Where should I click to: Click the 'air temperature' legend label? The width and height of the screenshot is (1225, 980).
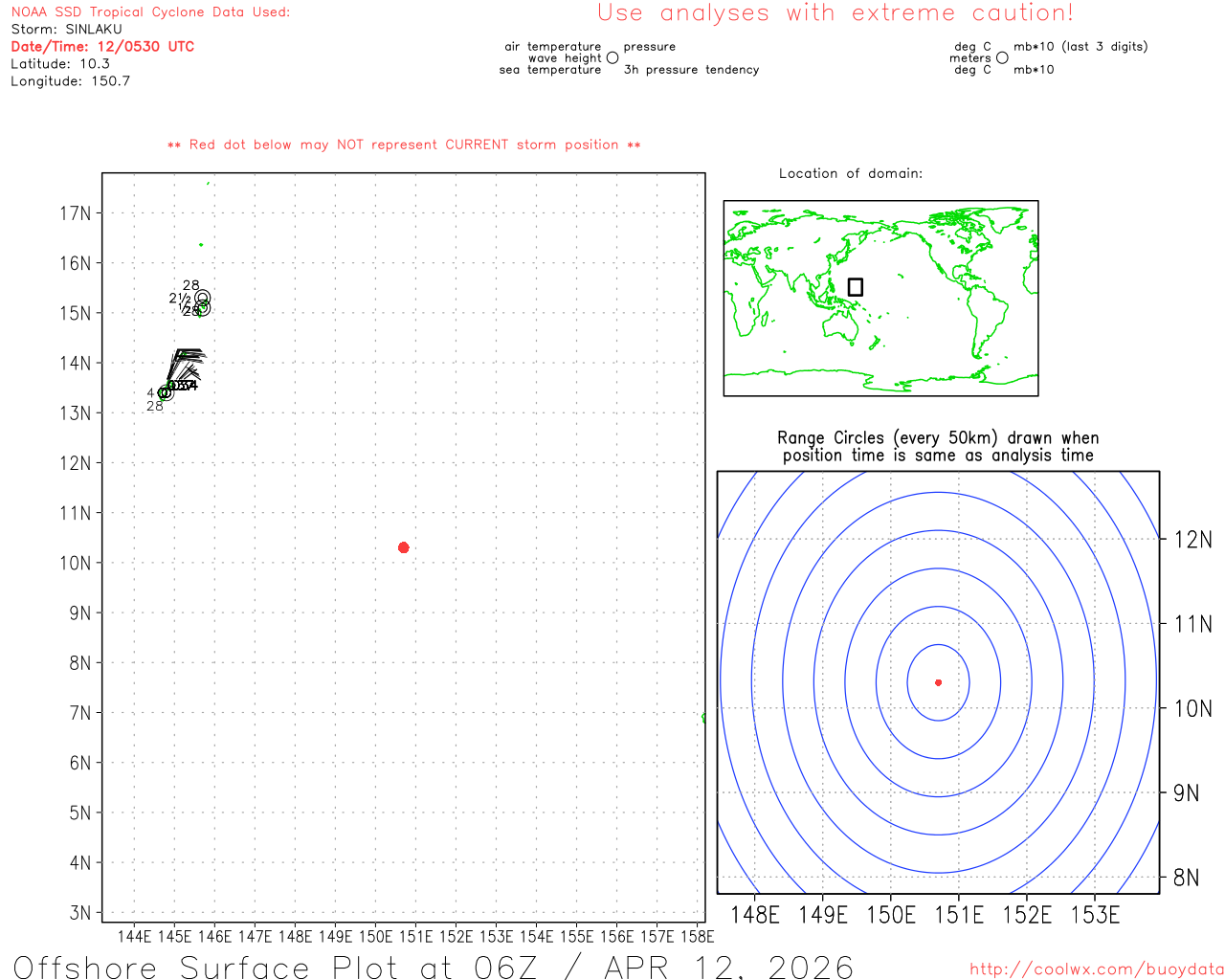(553, 46)
